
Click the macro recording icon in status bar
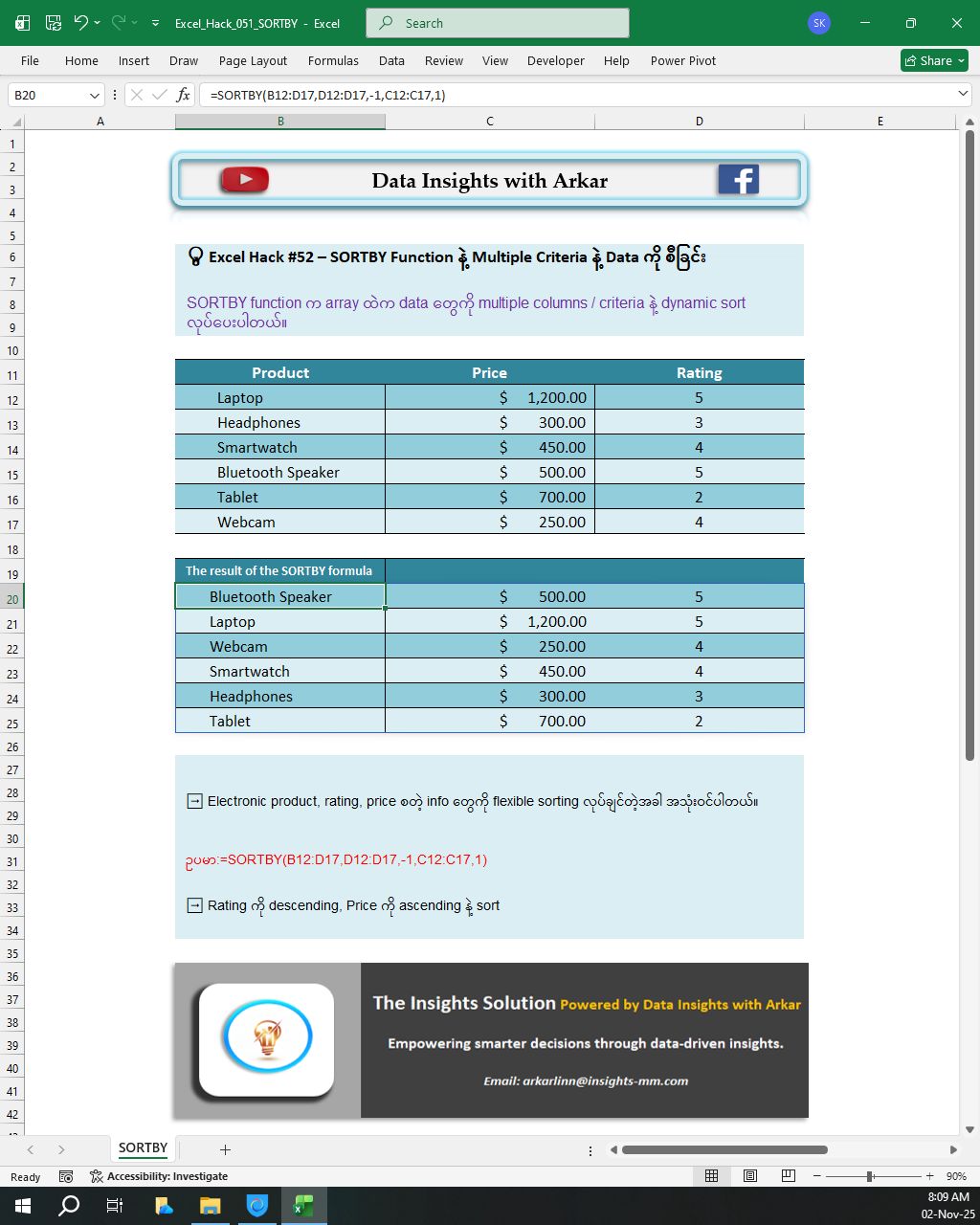[x=66, y=1176]
